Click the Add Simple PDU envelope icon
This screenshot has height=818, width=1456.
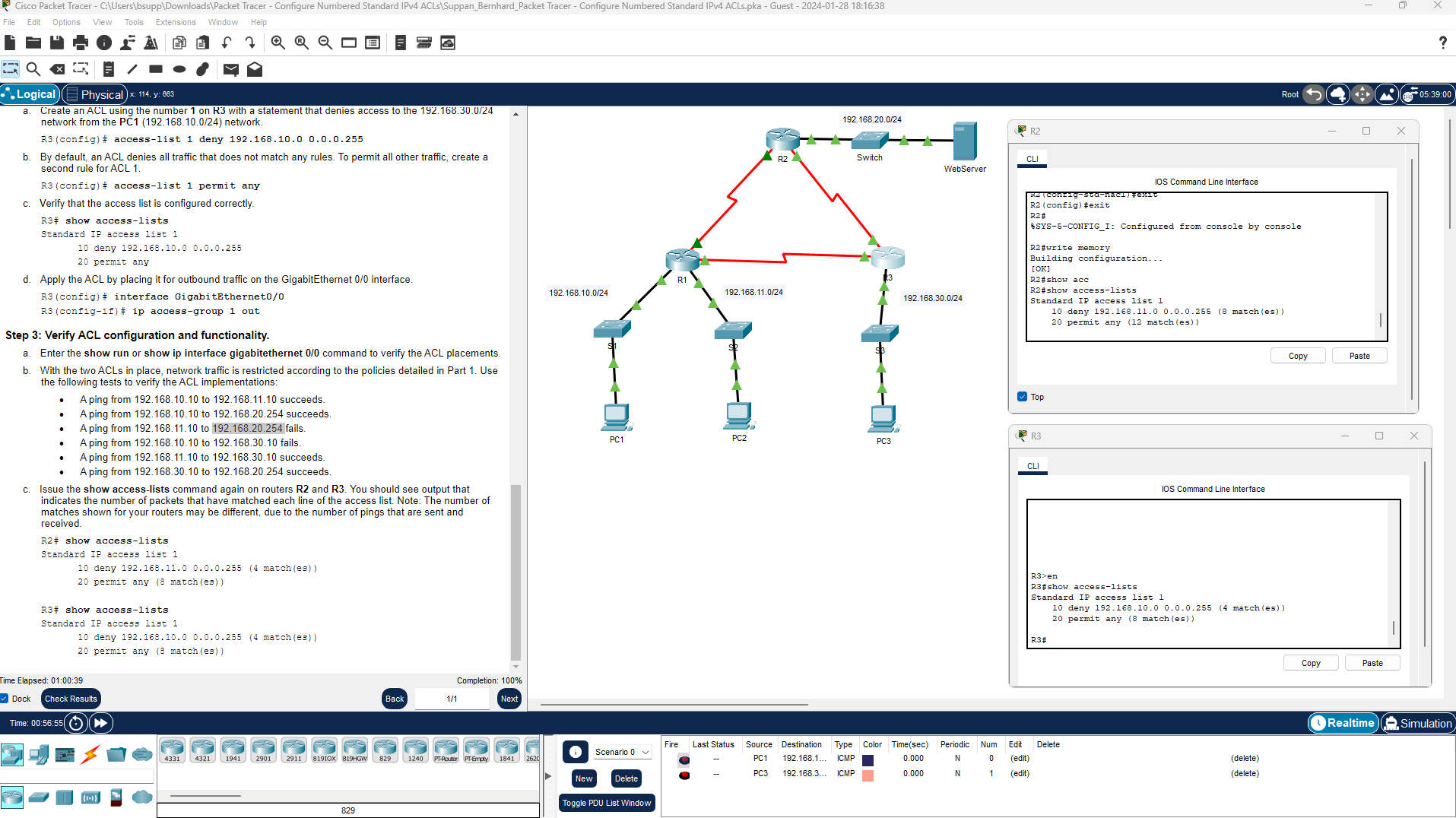coord(231,69)
